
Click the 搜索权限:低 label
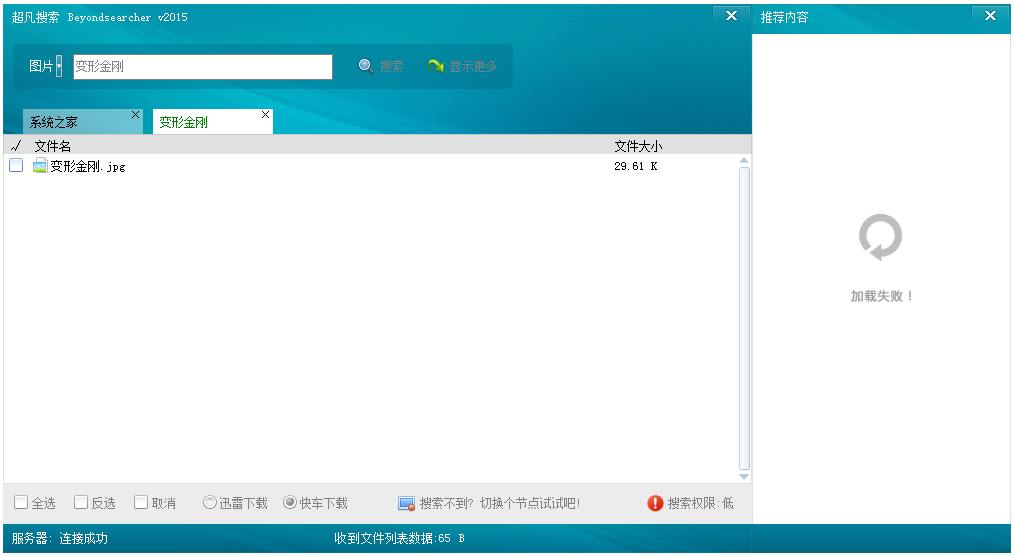[x=700, y=503]
